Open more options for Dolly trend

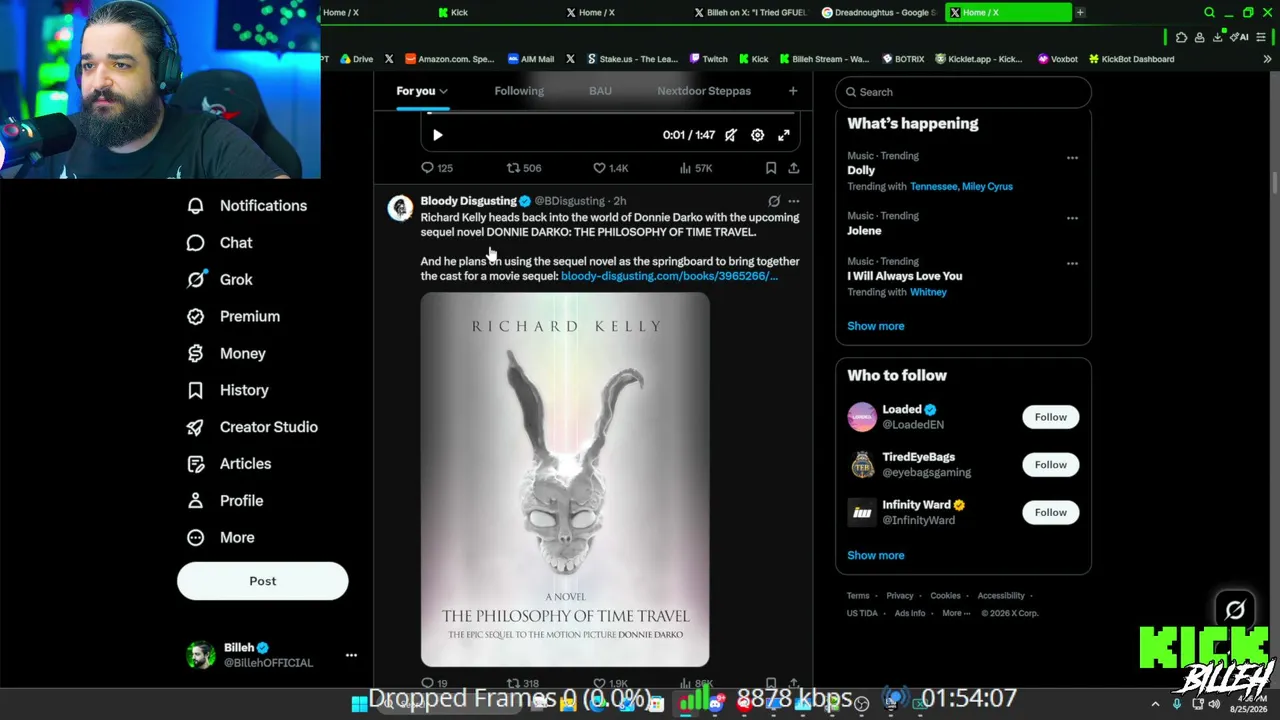coord(1072,158)
